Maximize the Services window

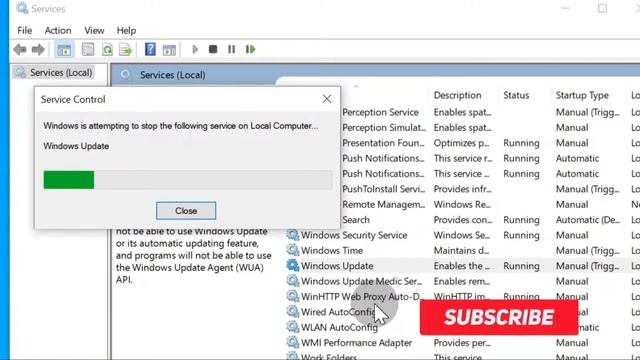pos(602,8)
